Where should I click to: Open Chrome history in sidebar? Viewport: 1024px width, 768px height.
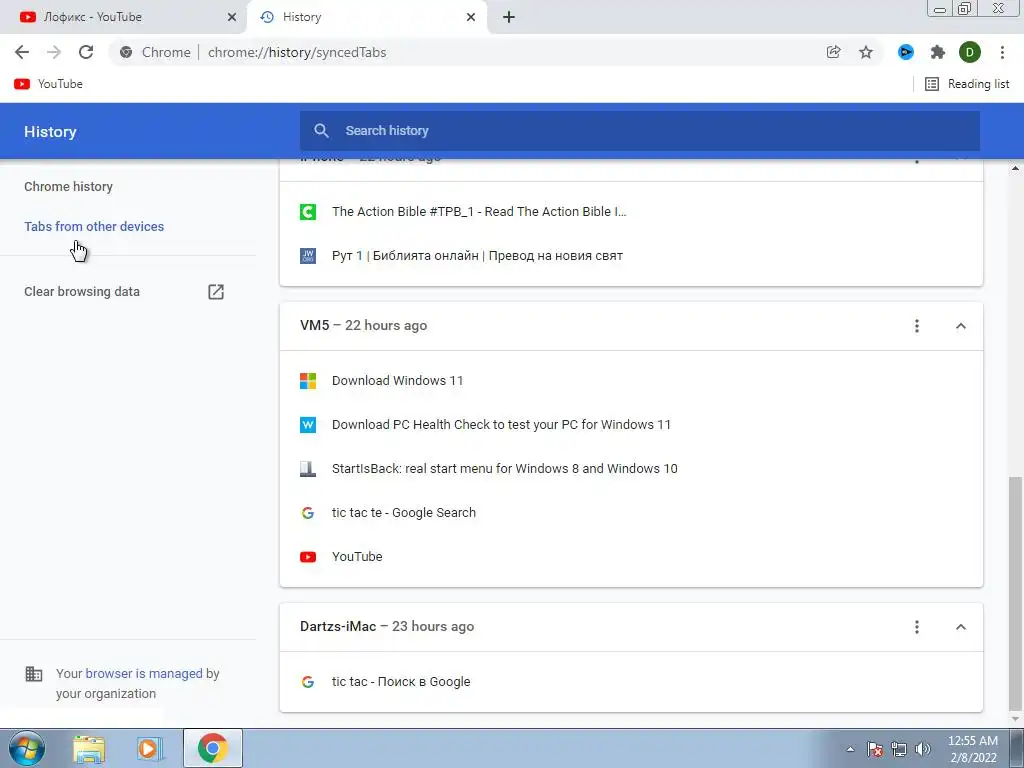click(69, 187)
